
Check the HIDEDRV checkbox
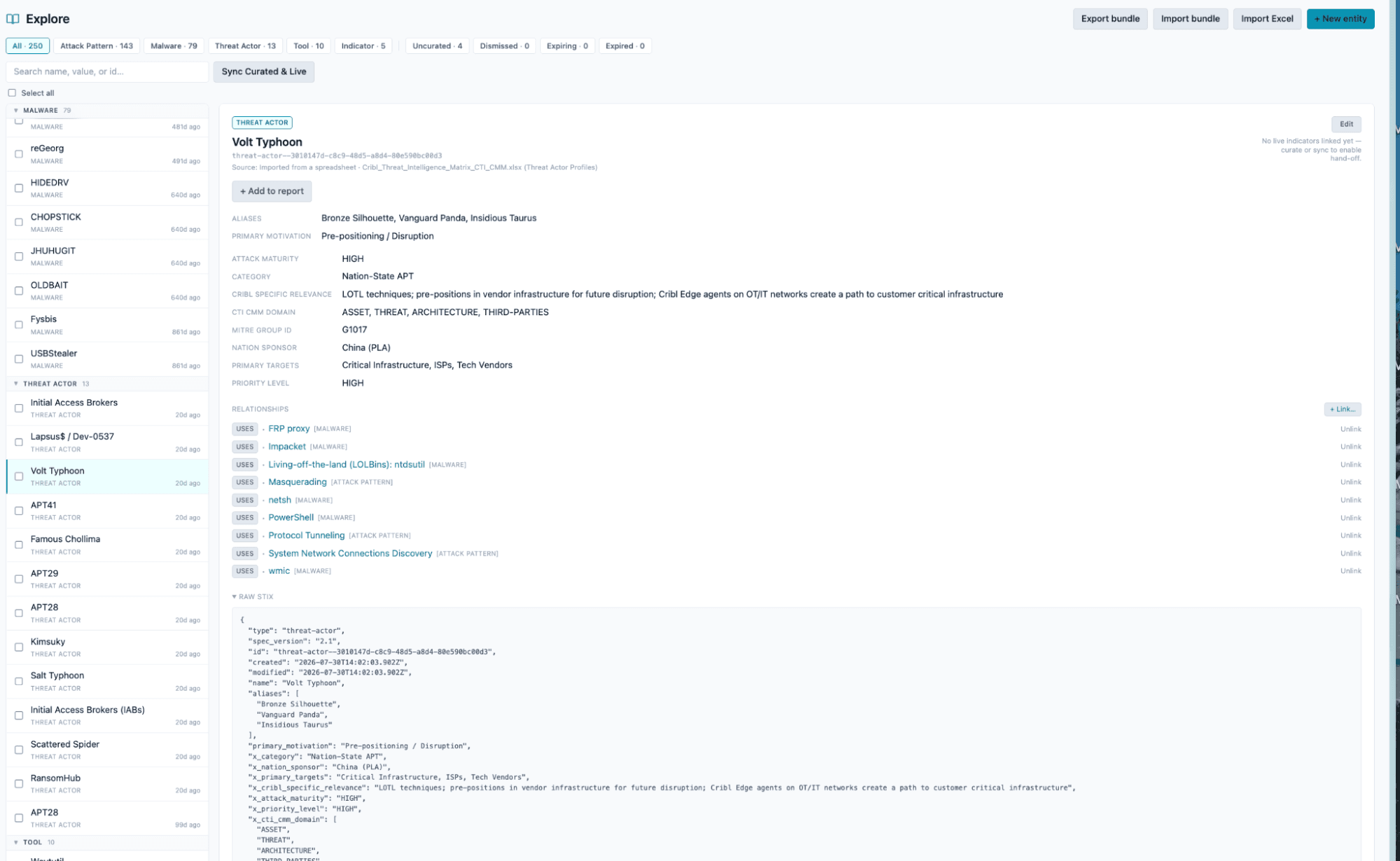(19, 188)
